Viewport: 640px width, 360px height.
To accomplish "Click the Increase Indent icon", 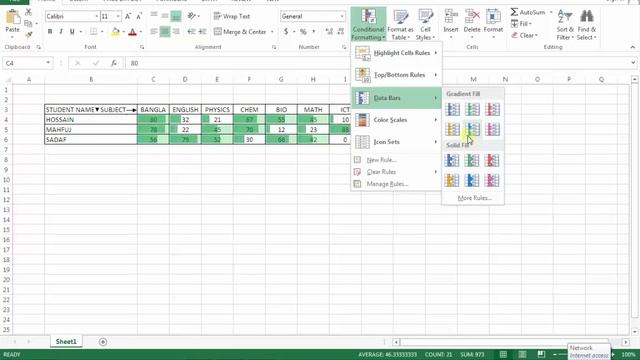I will click(x=202, y=31).
